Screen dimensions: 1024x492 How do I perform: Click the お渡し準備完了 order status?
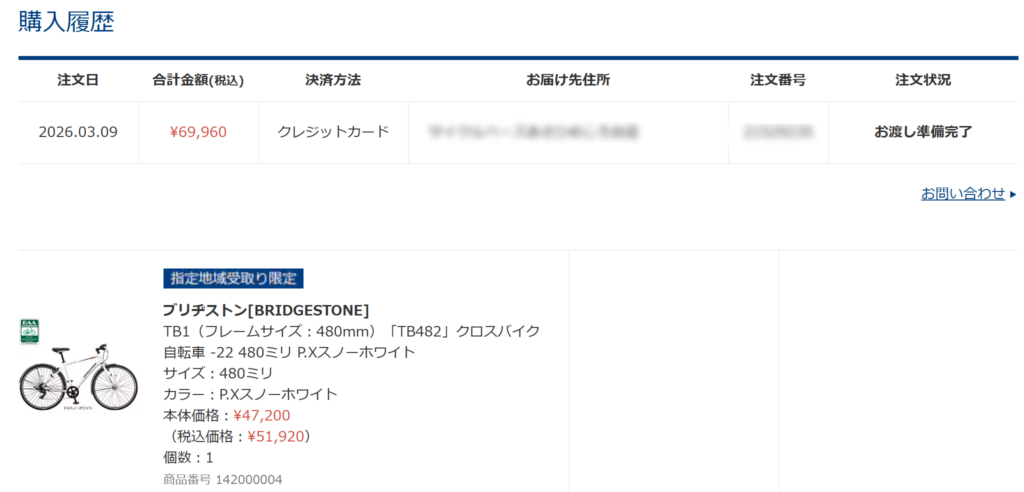[923, 132]
